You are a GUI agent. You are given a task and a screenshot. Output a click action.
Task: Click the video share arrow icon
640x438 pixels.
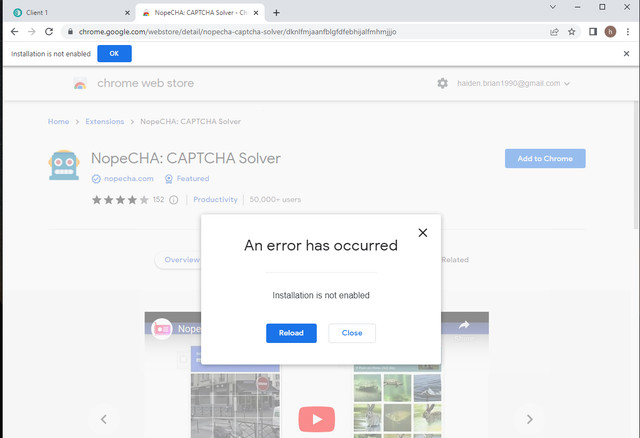[464, 325]
